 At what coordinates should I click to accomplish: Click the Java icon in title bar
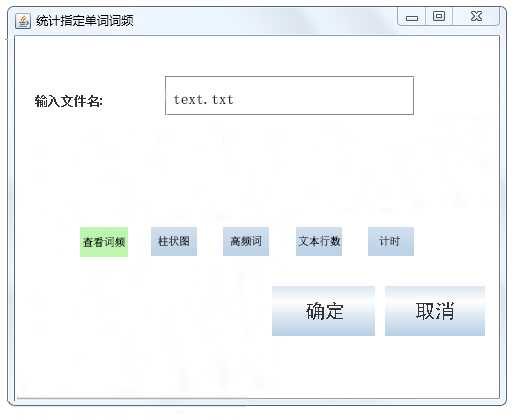point(23,21)
